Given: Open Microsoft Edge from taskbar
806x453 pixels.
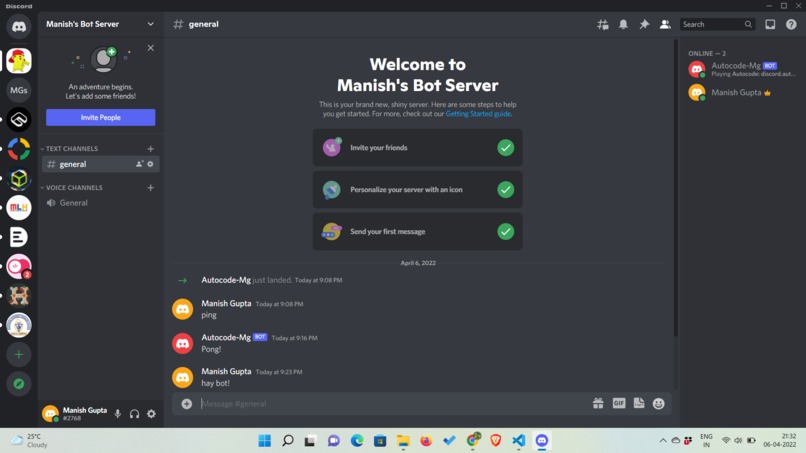Looking at the screenshot, I should point(357,441).
